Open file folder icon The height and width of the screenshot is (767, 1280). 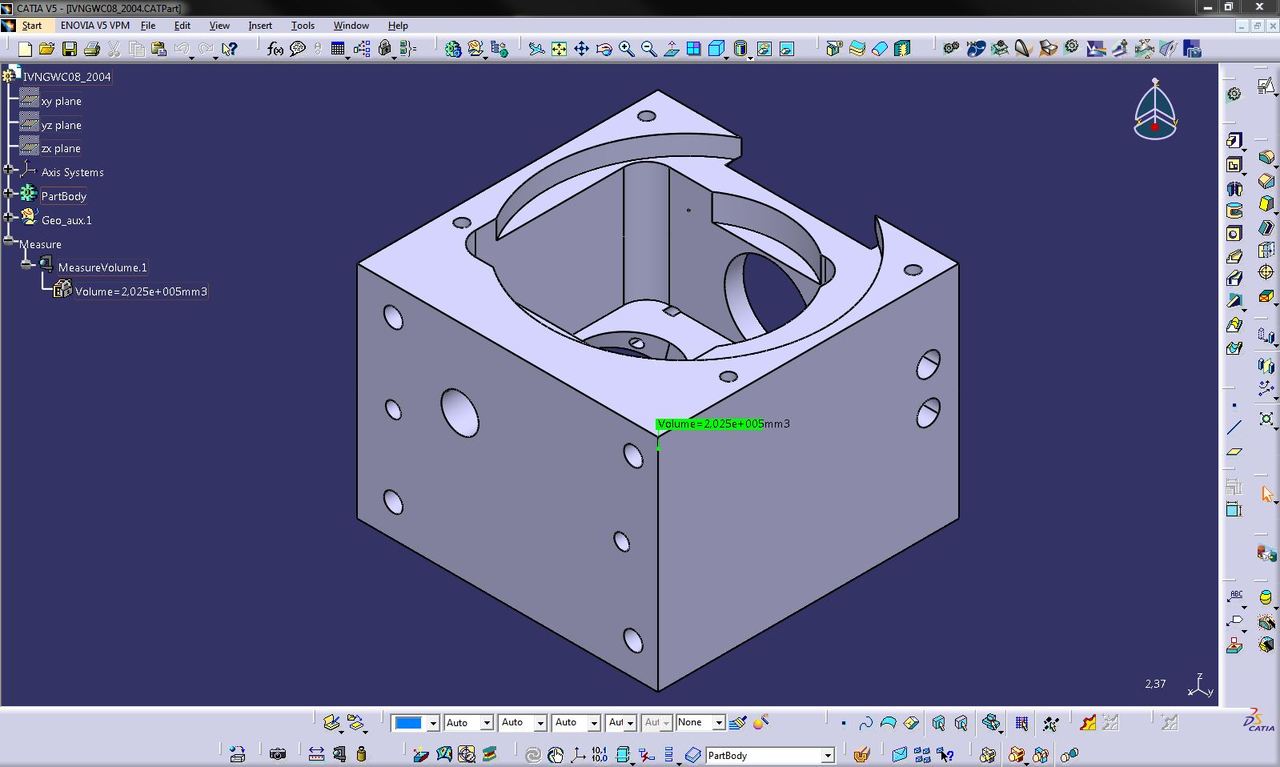point(46,48)
